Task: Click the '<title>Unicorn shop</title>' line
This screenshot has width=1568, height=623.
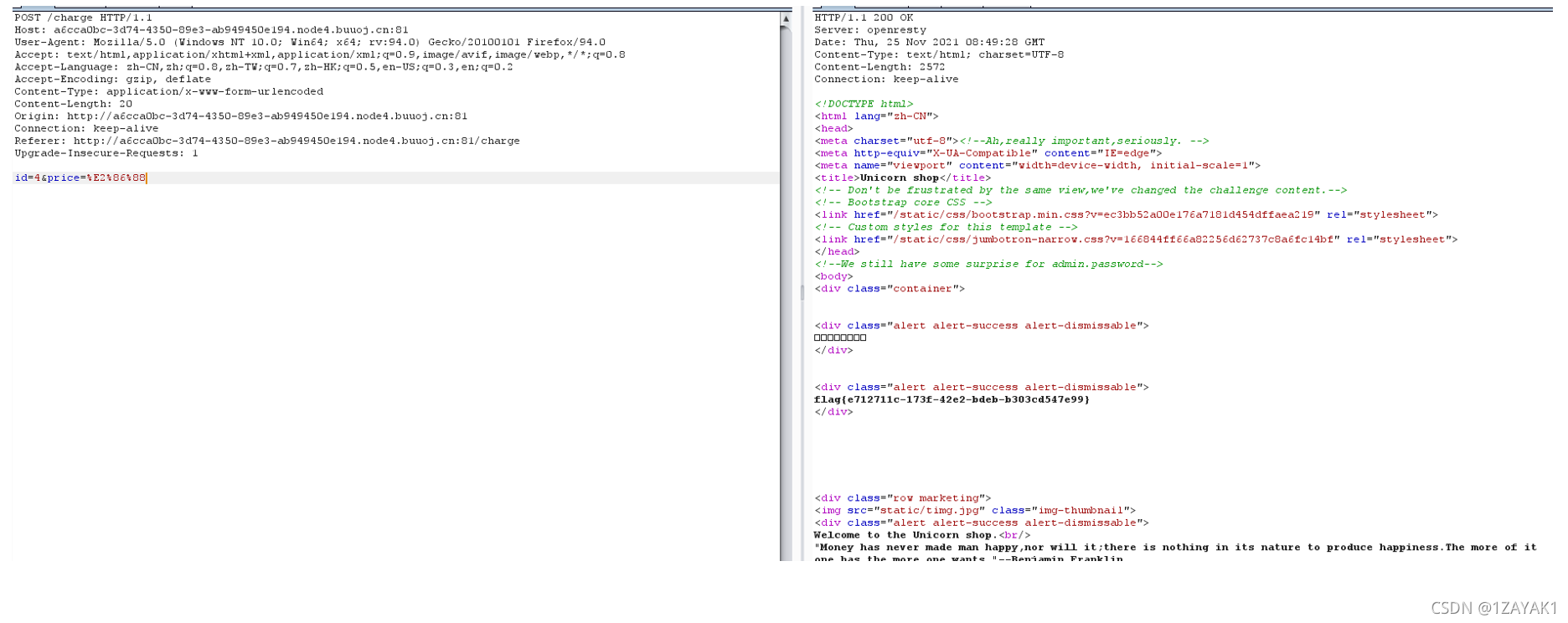Action: point(902,178)
